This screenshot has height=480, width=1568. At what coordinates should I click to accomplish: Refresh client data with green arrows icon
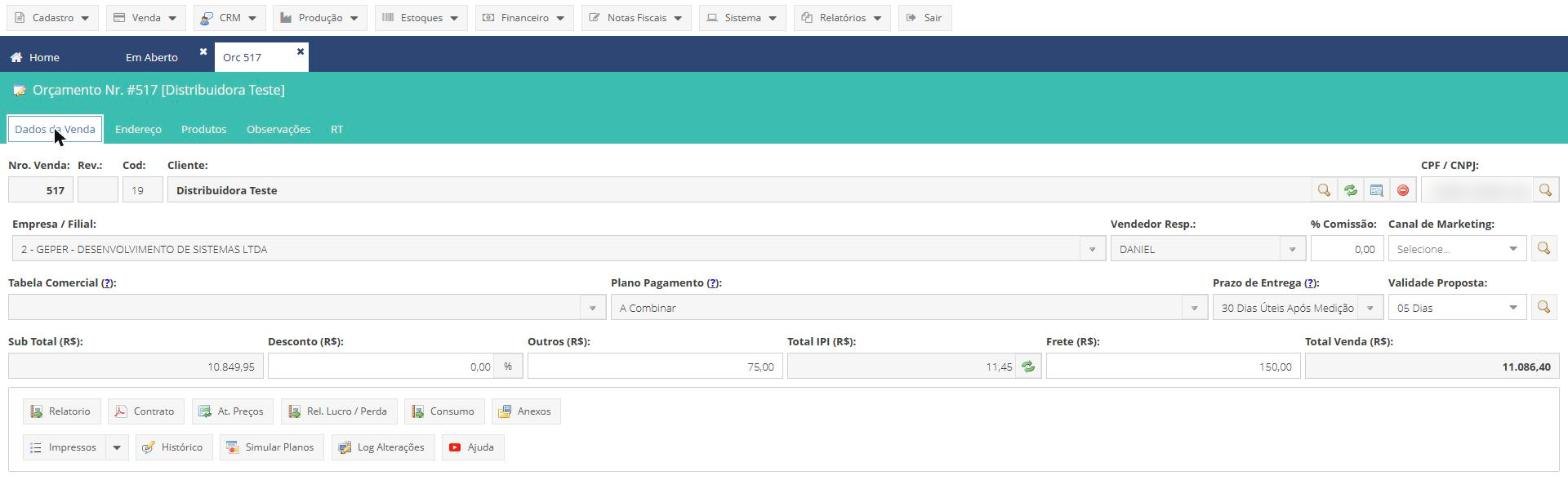coord(1350,190)
